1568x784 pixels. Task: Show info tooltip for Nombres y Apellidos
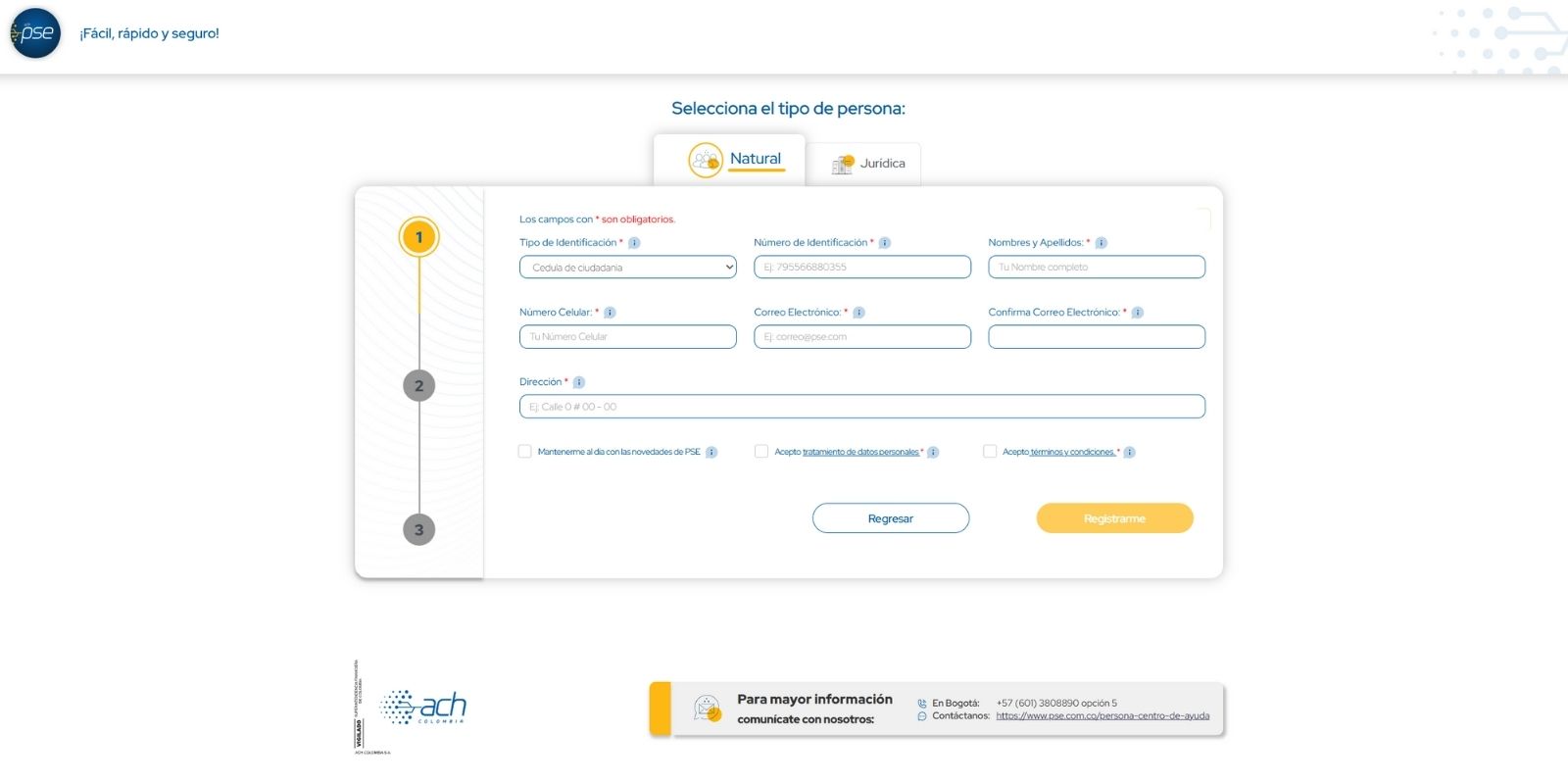point(1101,243)
